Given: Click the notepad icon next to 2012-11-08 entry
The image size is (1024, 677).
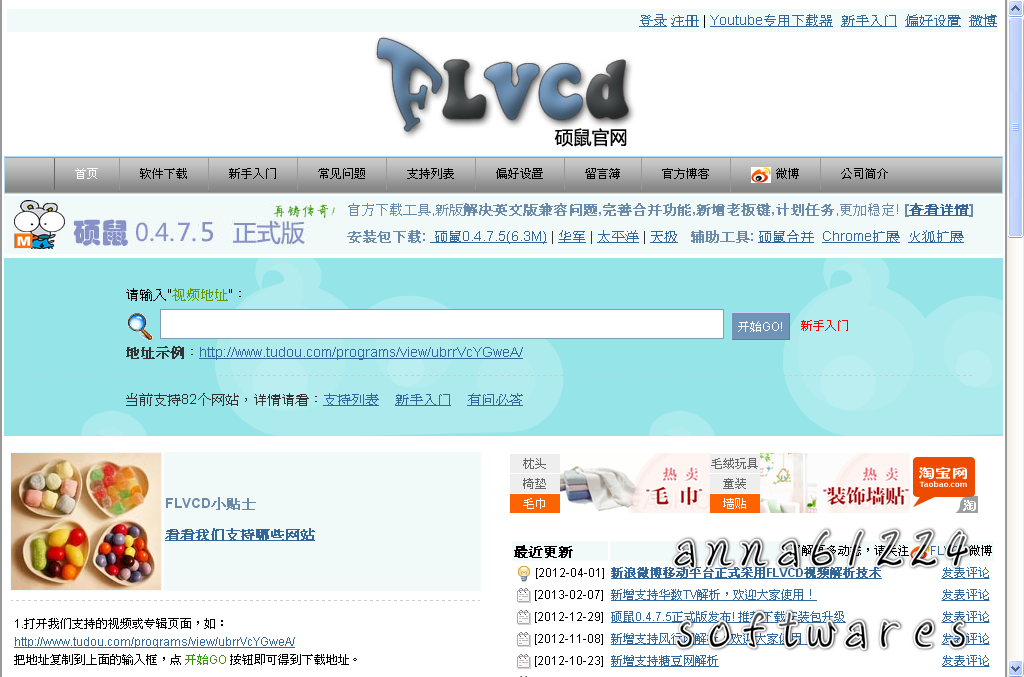Looking at the screenshot, I should point(523,638).
